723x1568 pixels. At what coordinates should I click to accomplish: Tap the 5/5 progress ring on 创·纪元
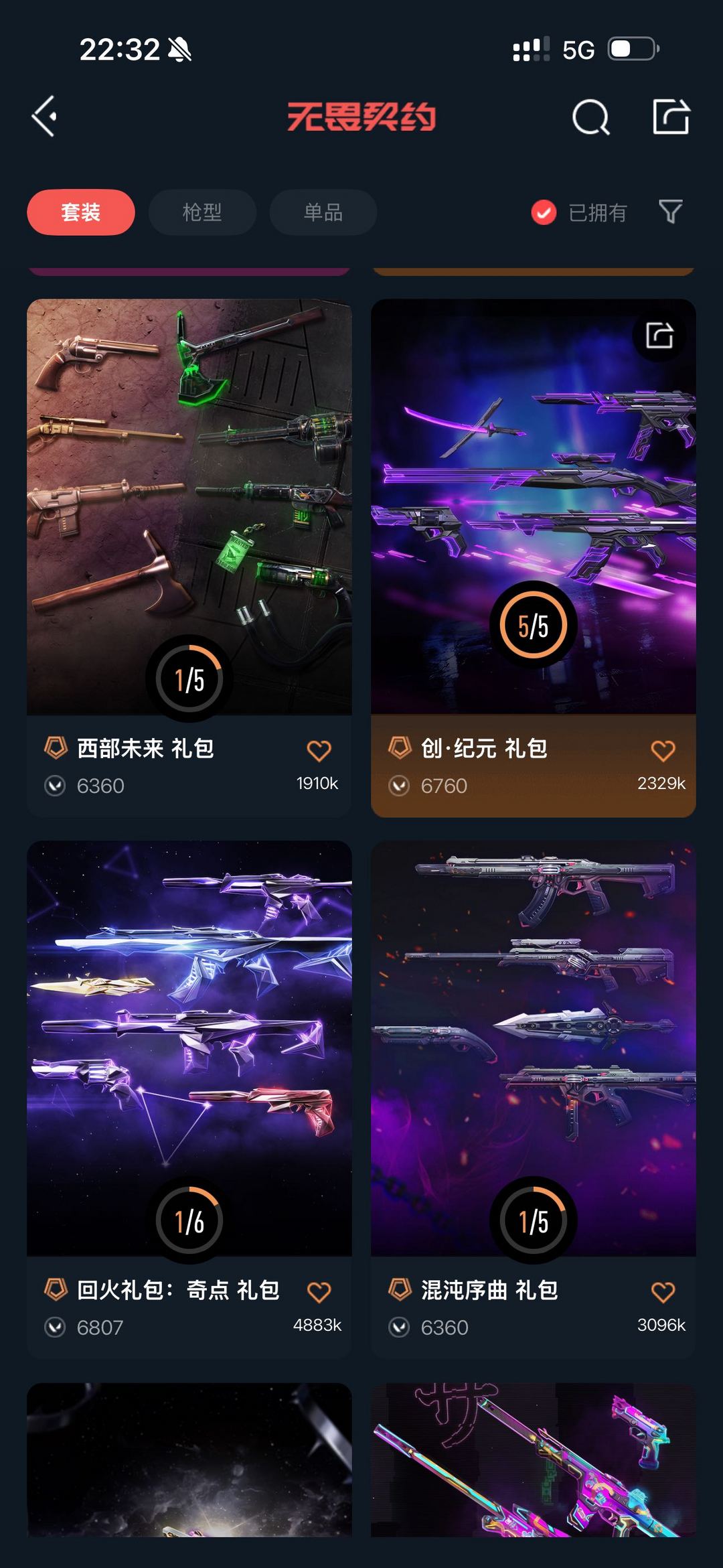[x=534, y=625]
